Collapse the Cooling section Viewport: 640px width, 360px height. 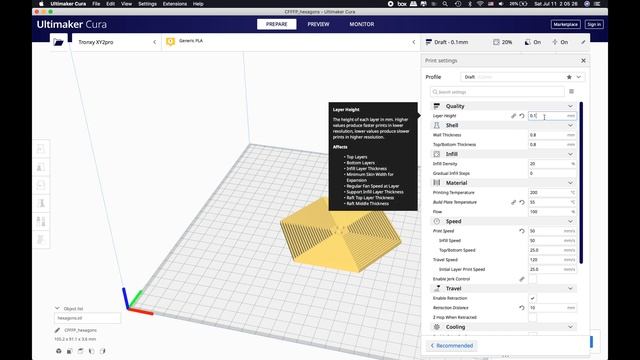tap(570, 327)
